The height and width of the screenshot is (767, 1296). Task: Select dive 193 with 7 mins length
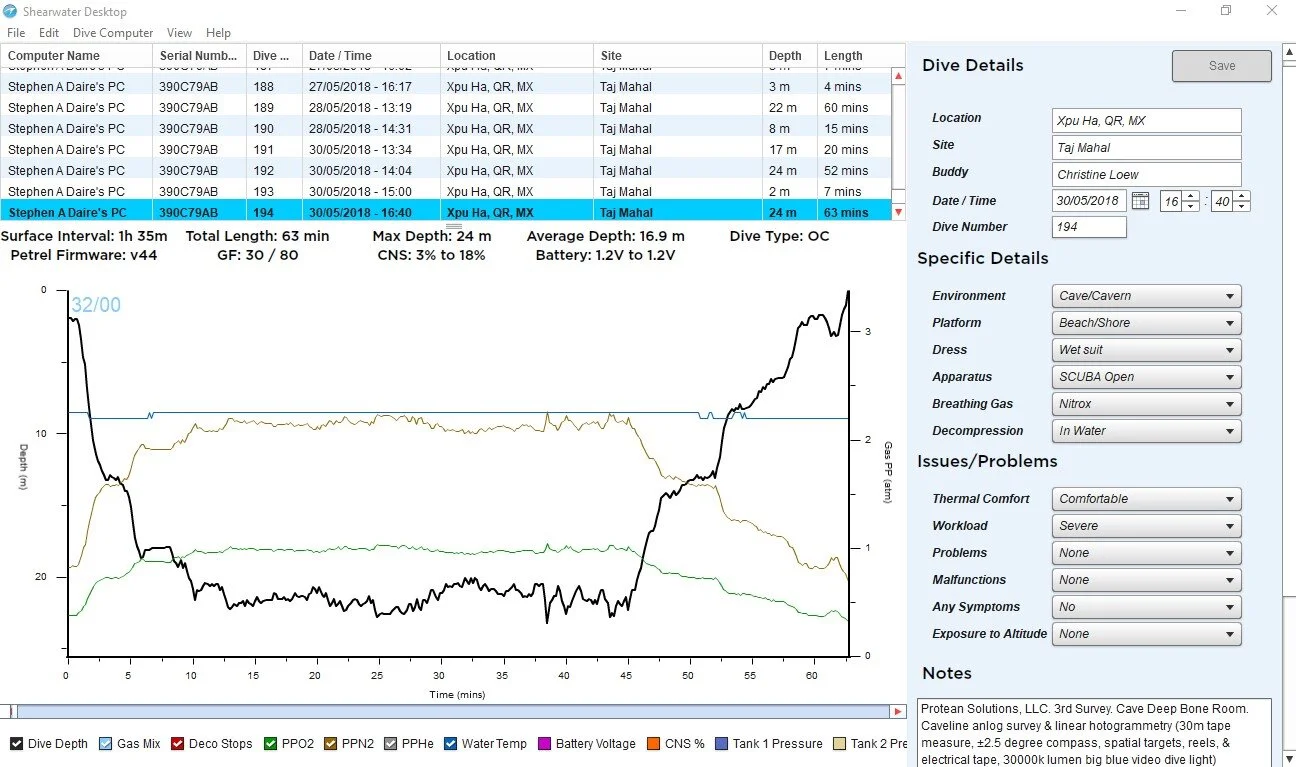446,192
